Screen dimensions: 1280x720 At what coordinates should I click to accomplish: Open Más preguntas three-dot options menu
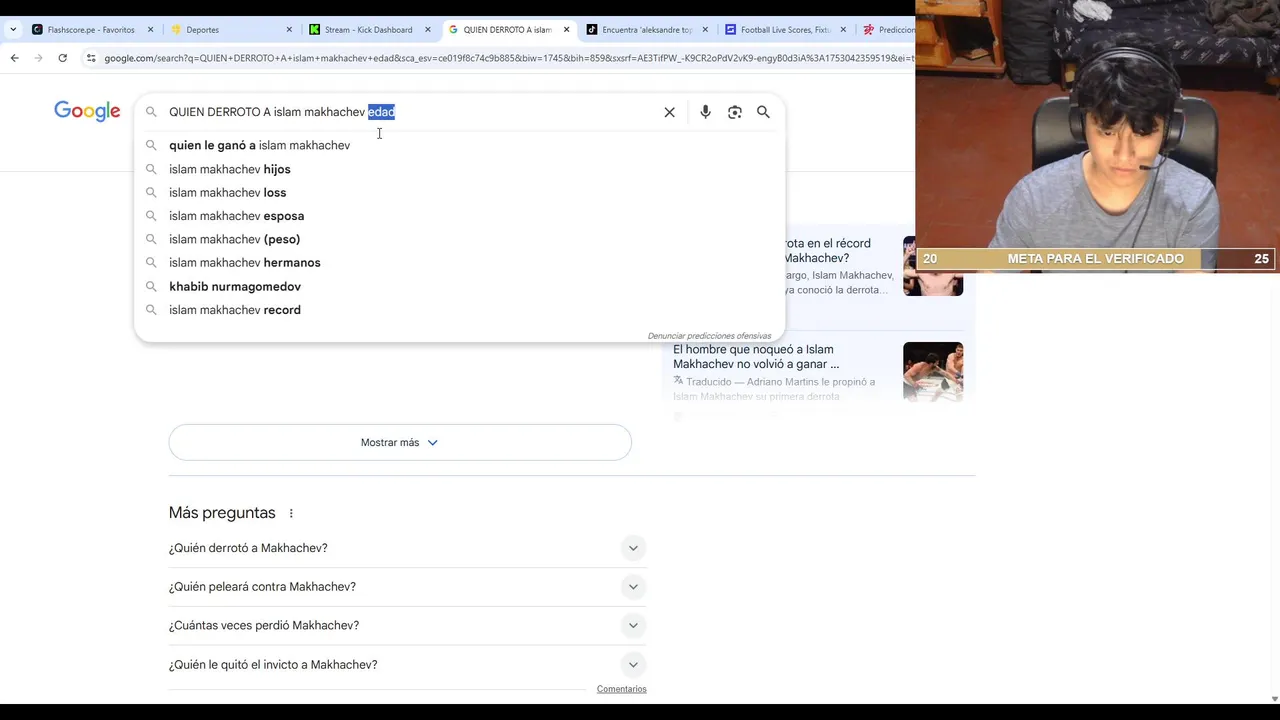pos(291,513)
